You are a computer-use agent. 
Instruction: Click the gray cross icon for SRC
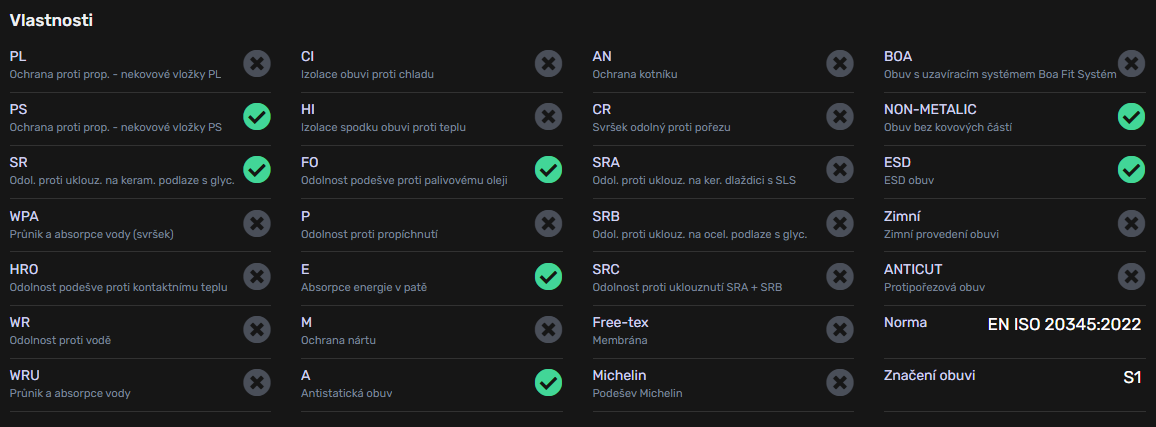tap(840, 277)
